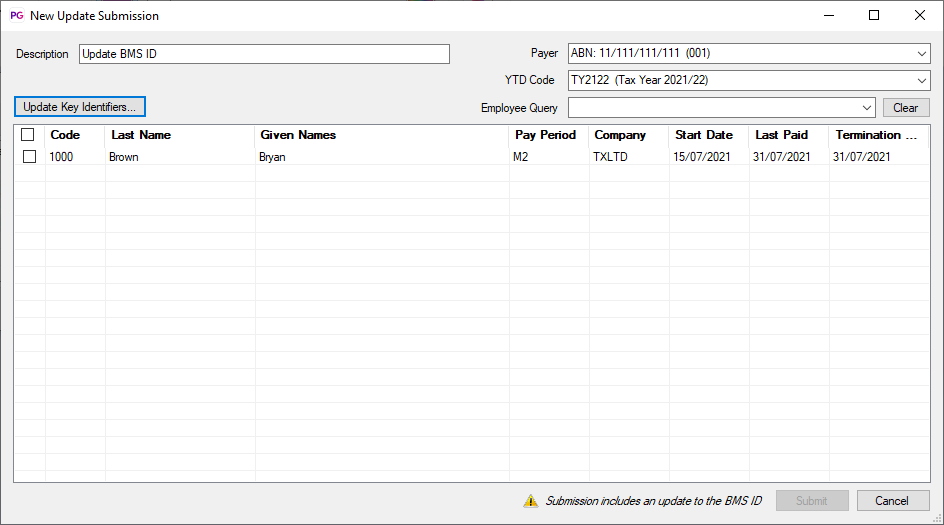
Task: Sort by Start Date column header
Action: [703, 135]
